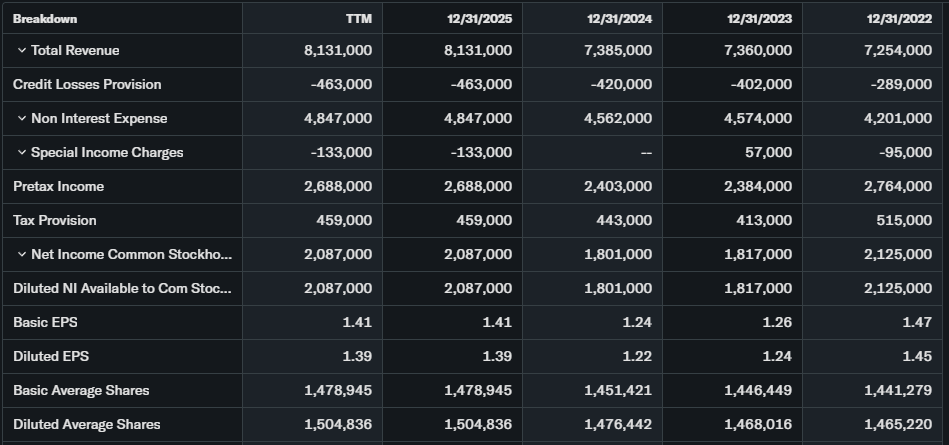Click the Diluted Average Shares label
This screenshot has width=949, height=445.
click(x=86, y=425)
